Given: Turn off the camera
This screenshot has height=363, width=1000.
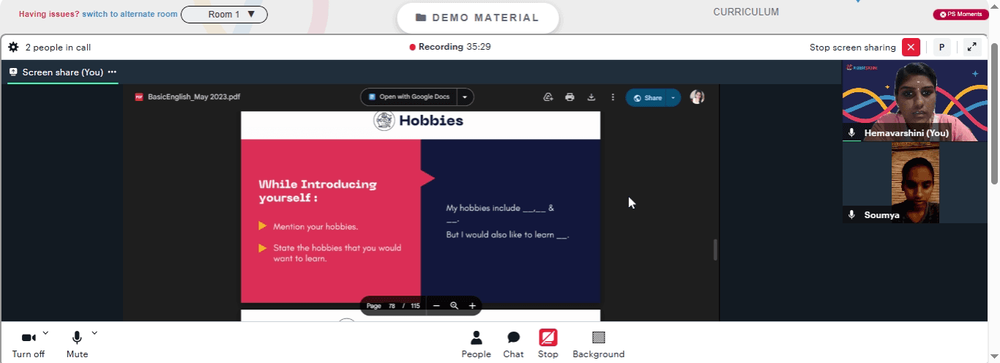Looking at the screenshot, I should 28,344.
